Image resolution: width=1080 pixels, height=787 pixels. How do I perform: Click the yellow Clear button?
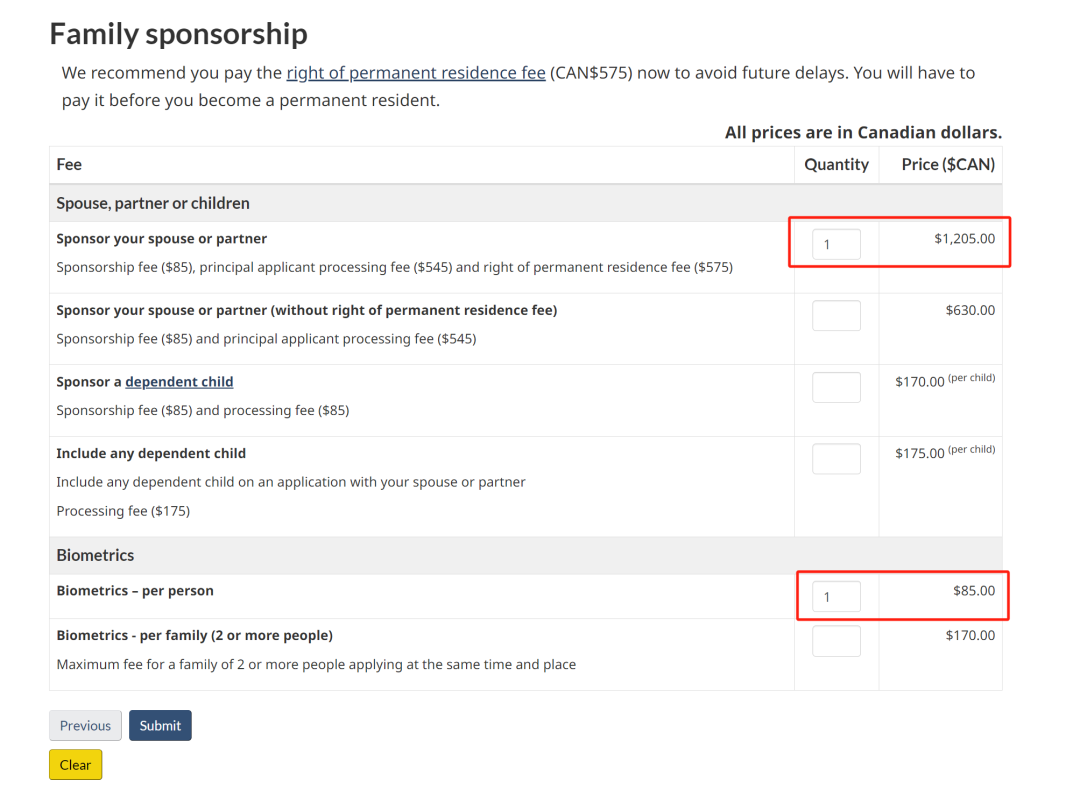75,765
